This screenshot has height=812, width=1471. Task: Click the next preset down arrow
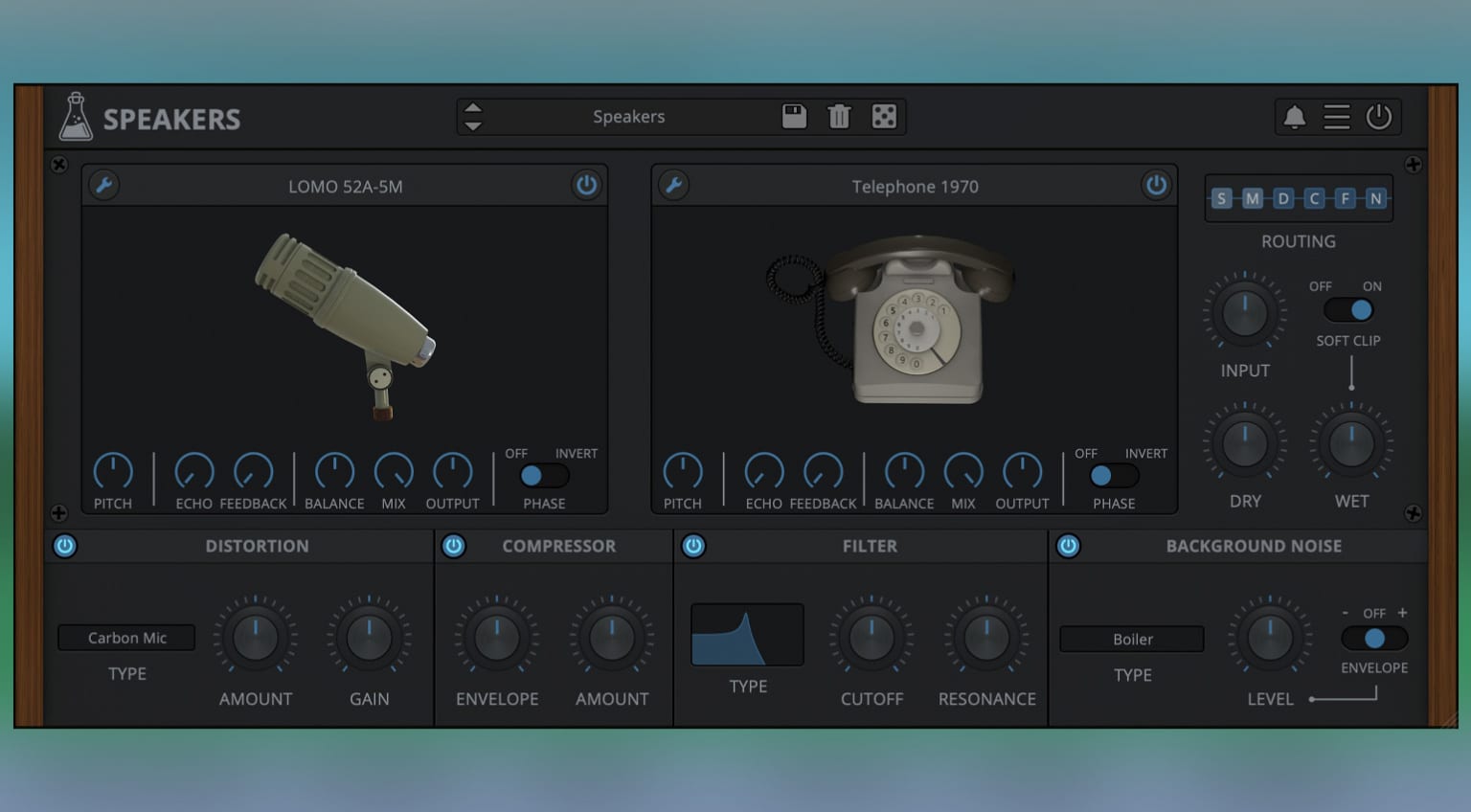[x=472, y=125]
